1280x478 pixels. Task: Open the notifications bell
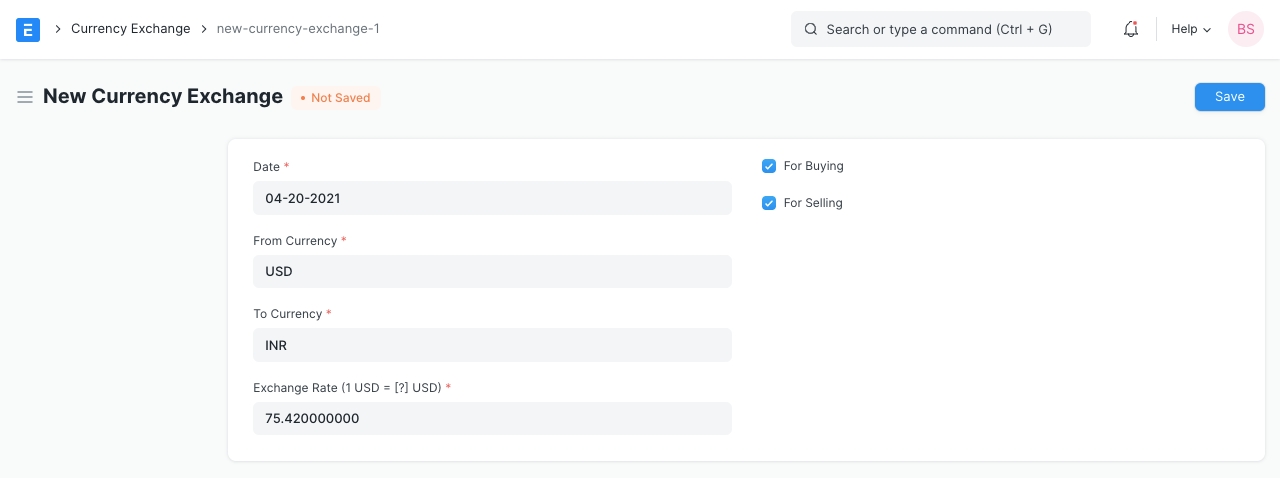pyautogui.click(x=1131, y=30)
